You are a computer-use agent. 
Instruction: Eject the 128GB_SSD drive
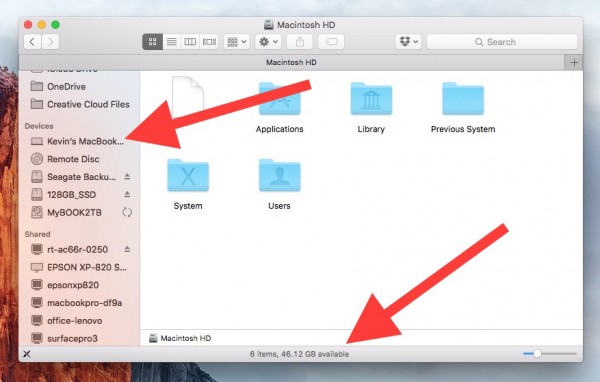(127, 194)
